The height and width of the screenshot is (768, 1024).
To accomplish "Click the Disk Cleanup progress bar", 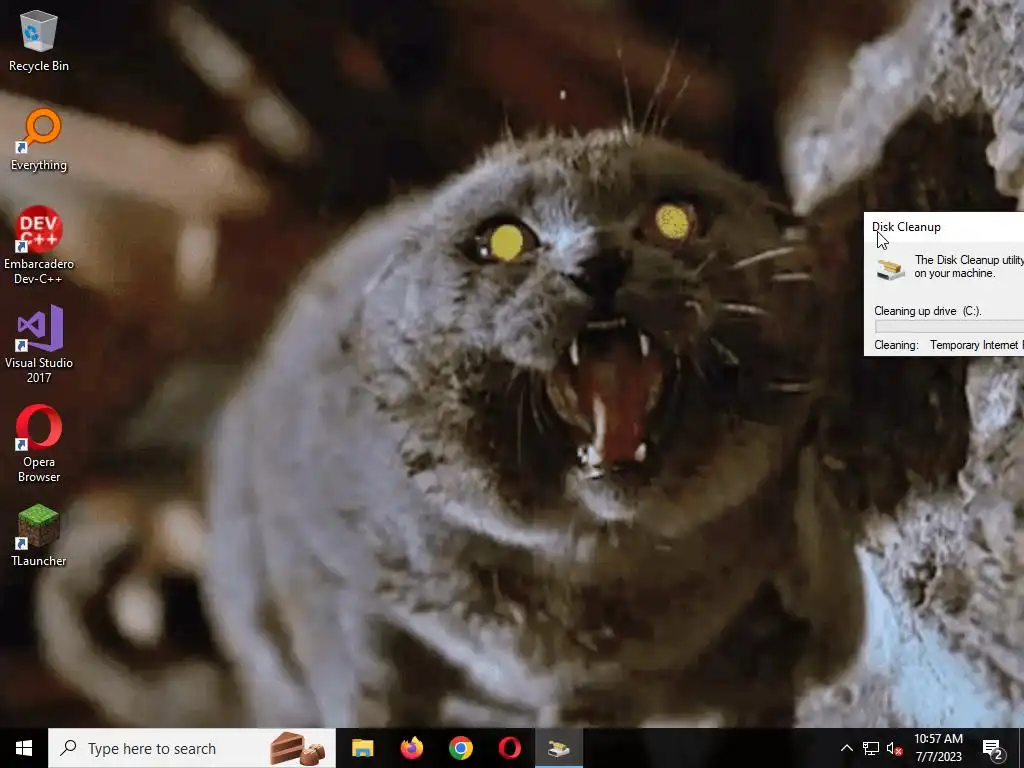I will click(949, 327).
